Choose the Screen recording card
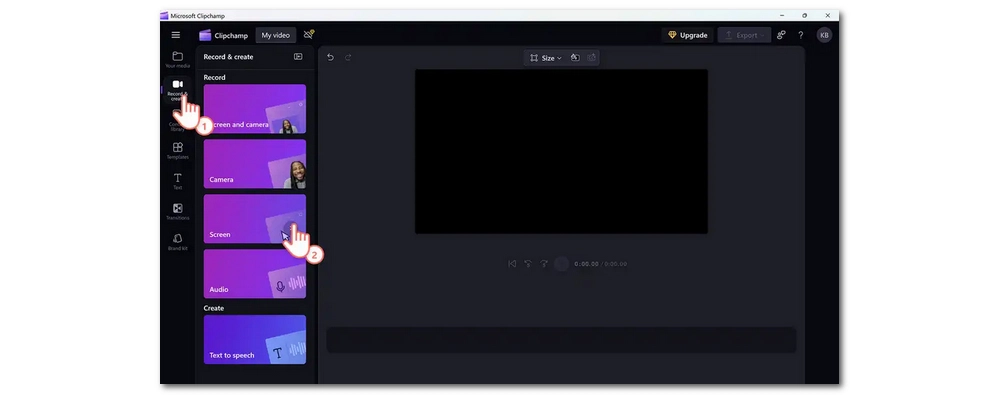 click(254, 219)
